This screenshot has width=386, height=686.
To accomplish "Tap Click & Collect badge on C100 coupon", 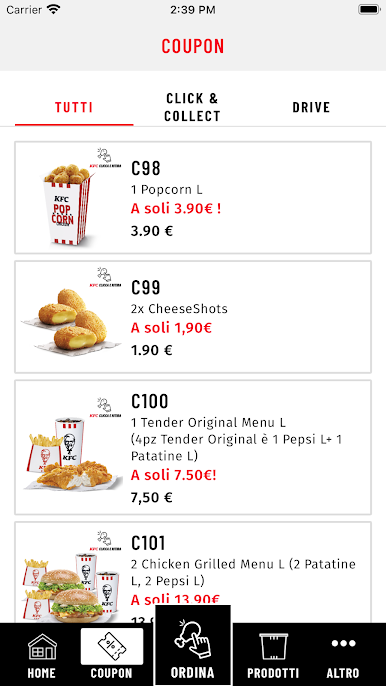I will (105, 407).
